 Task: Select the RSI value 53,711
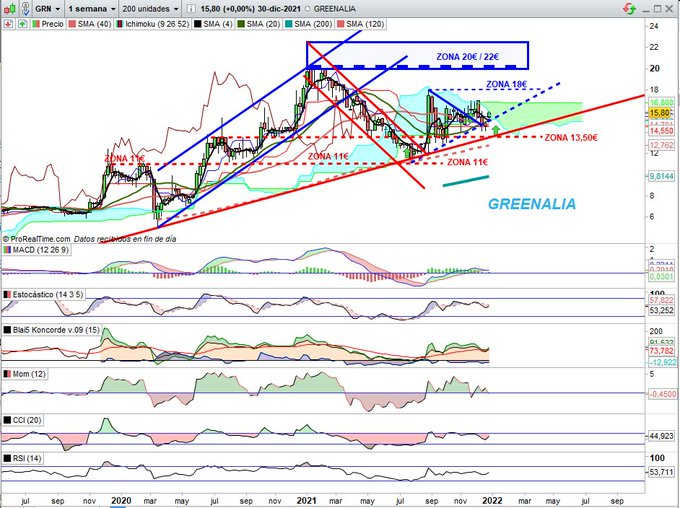coord(662,472)
